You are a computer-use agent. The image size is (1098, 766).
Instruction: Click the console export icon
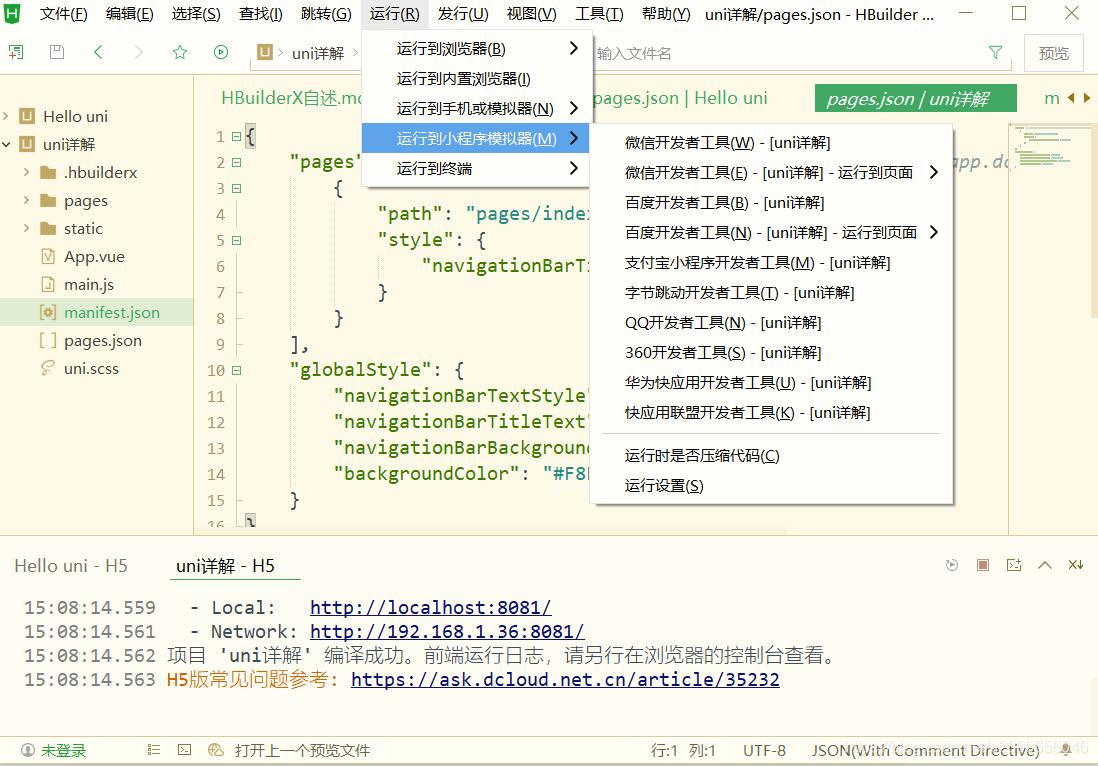(1014, 565)
